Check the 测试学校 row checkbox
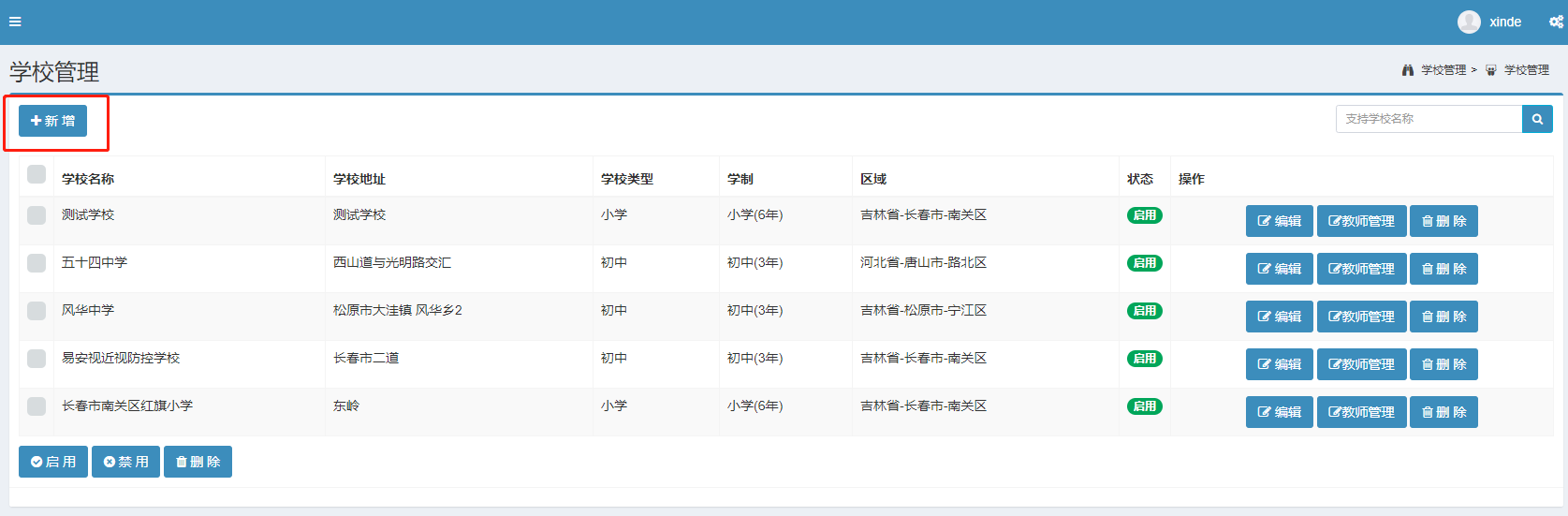 (x=37, y=215)
